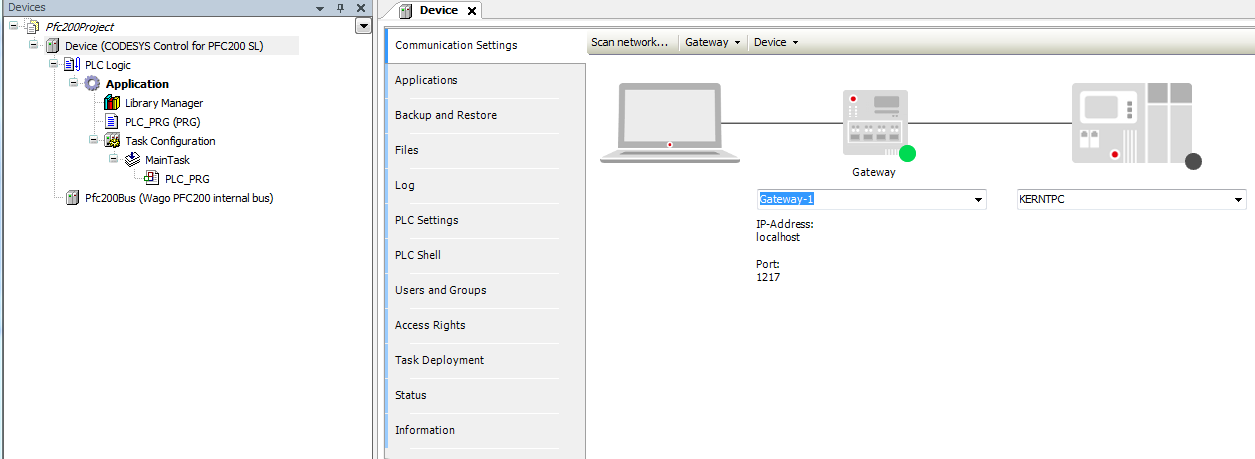1255x459 pixels.
Task: Click the PLC device image on right
Action: pos(1132,124)
